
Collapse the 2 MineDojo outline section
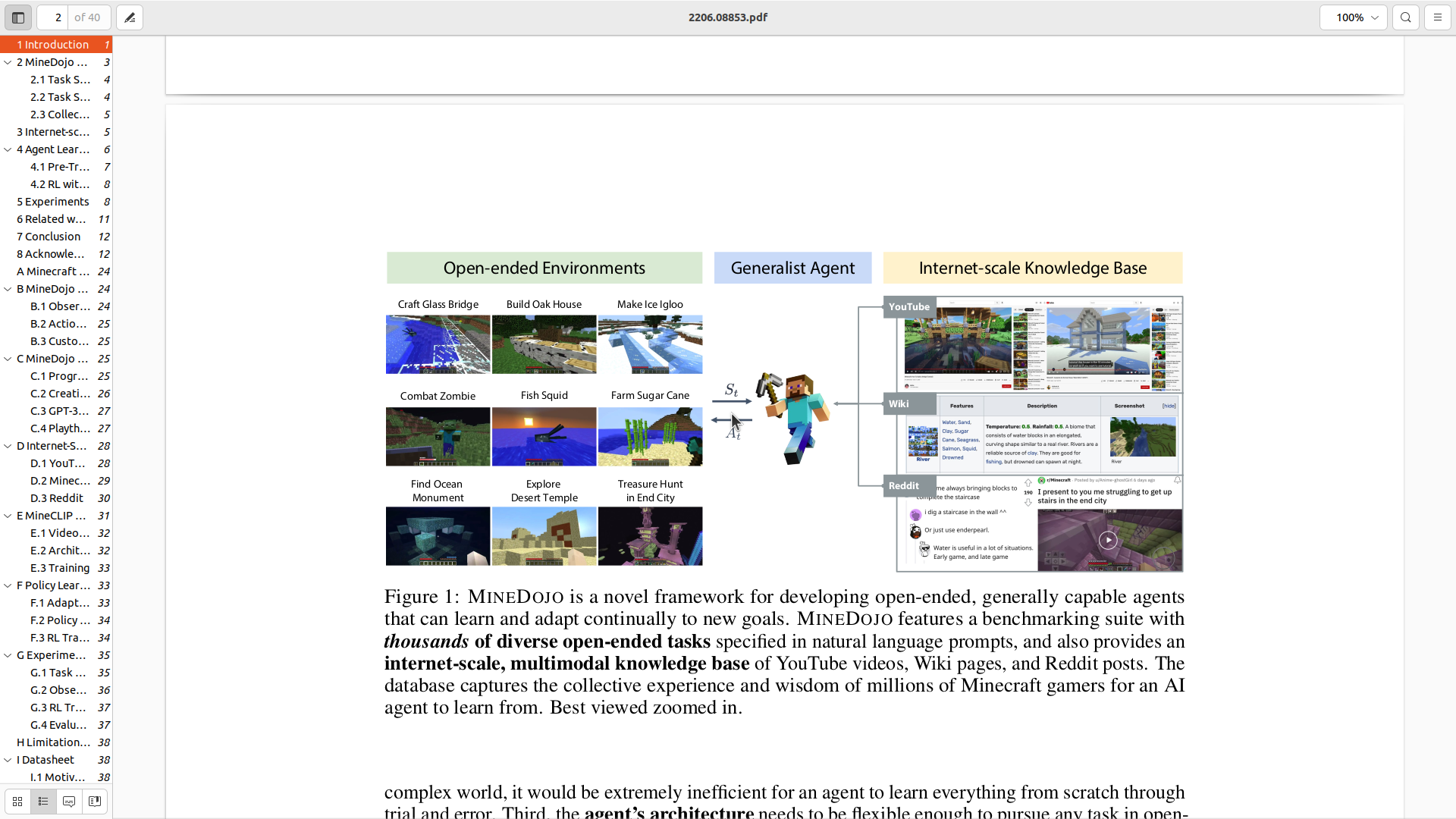click(x=8, y=62)
